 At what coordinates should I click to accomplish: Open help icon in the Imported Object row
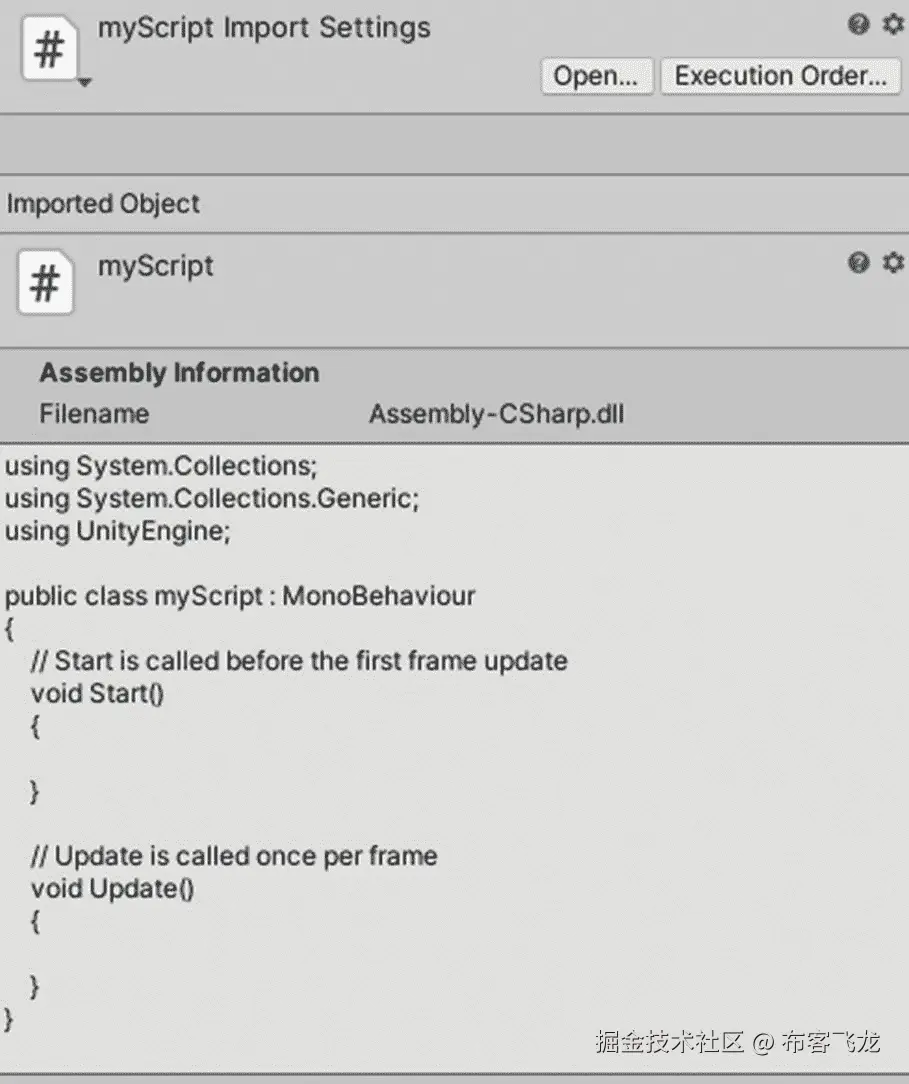tap(858, 263)
